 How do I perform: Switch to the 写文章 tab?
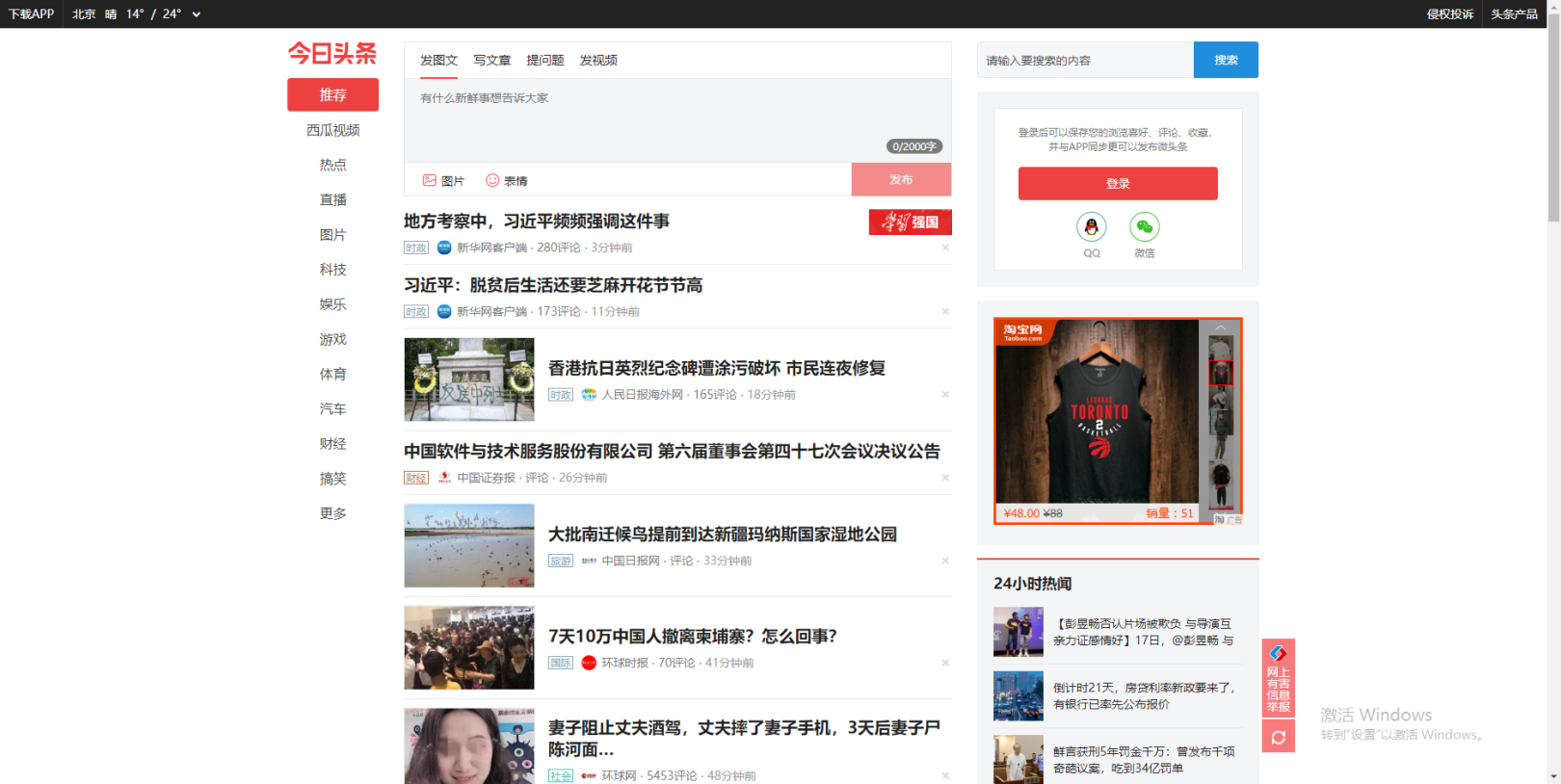pos(491,61)
